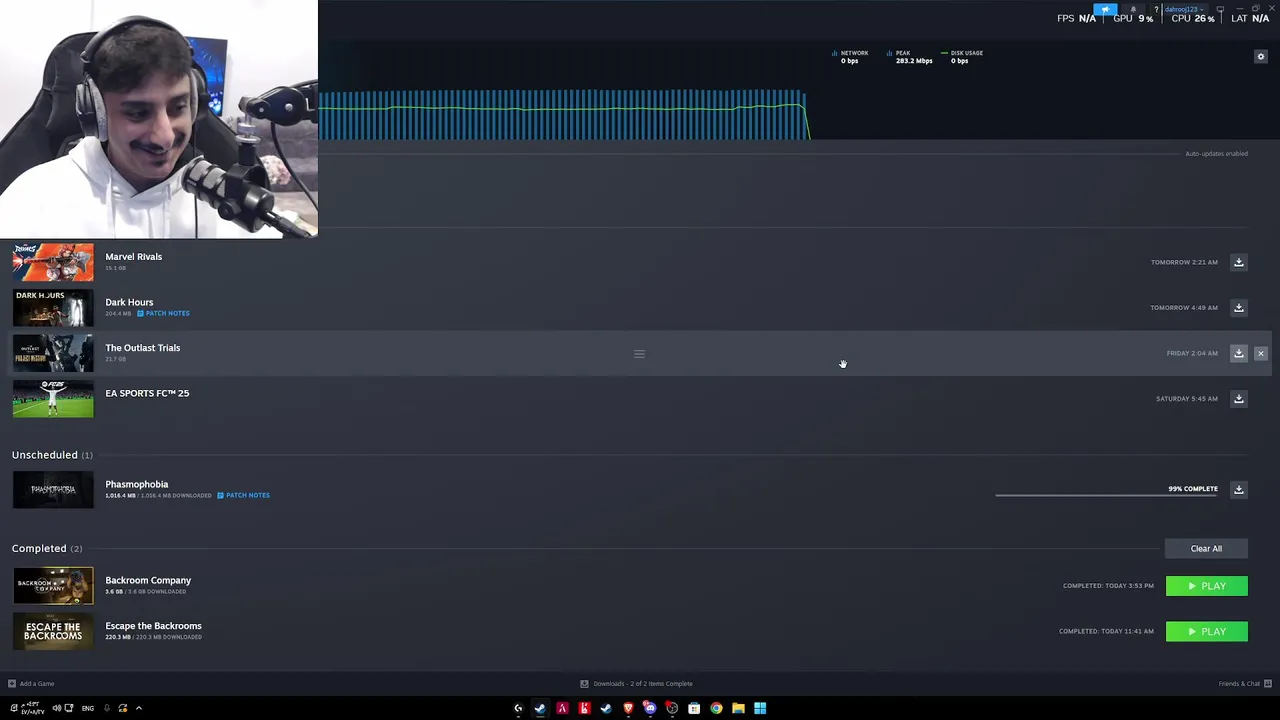Open Phasmophobia game thumbnail

click(53, 490)
